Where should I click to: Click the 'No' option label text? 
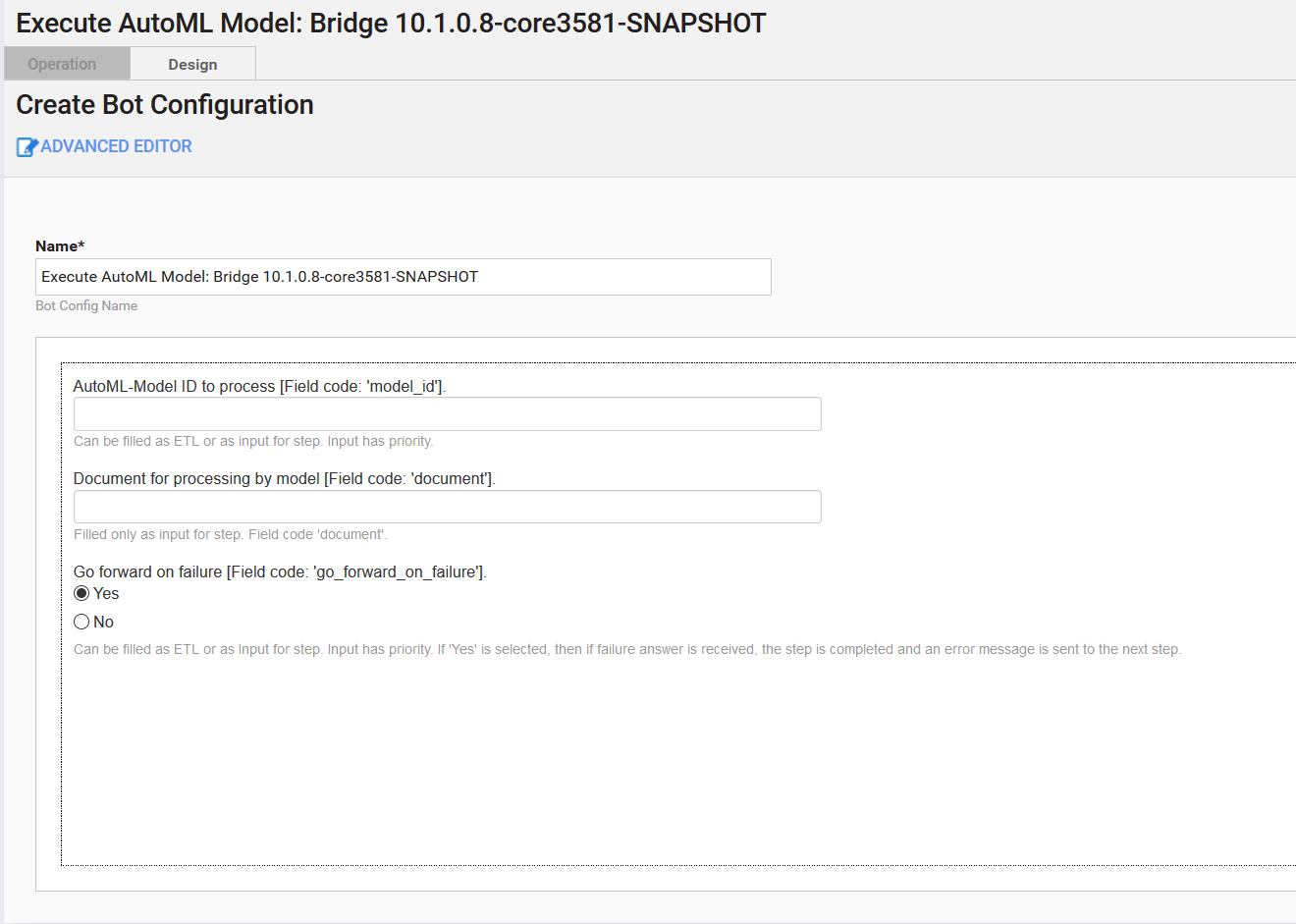click(103, 622)
